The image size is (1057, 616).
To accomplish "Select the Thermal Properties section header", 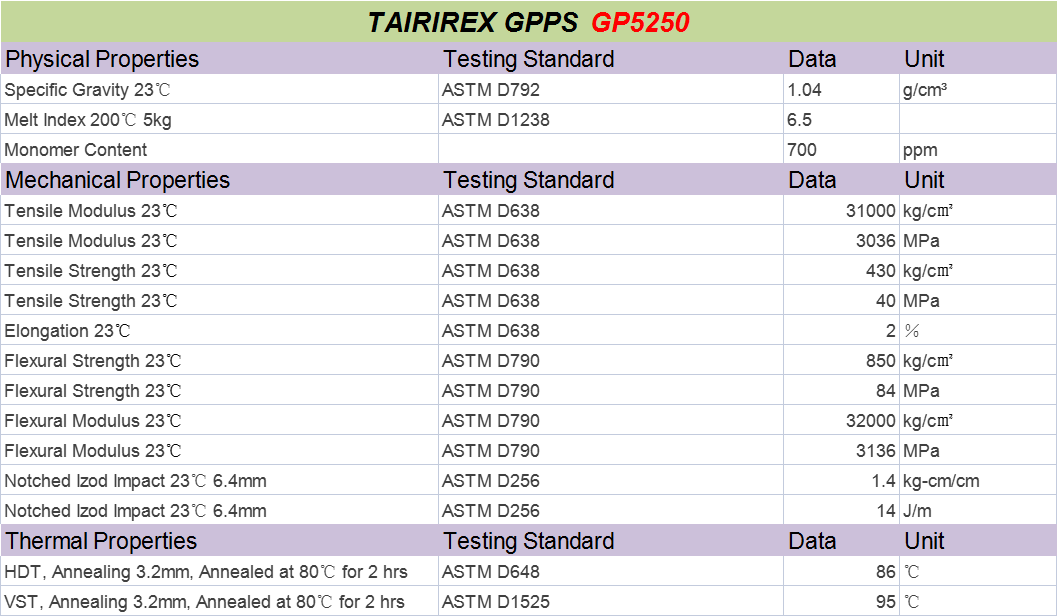I will [102, 541].
